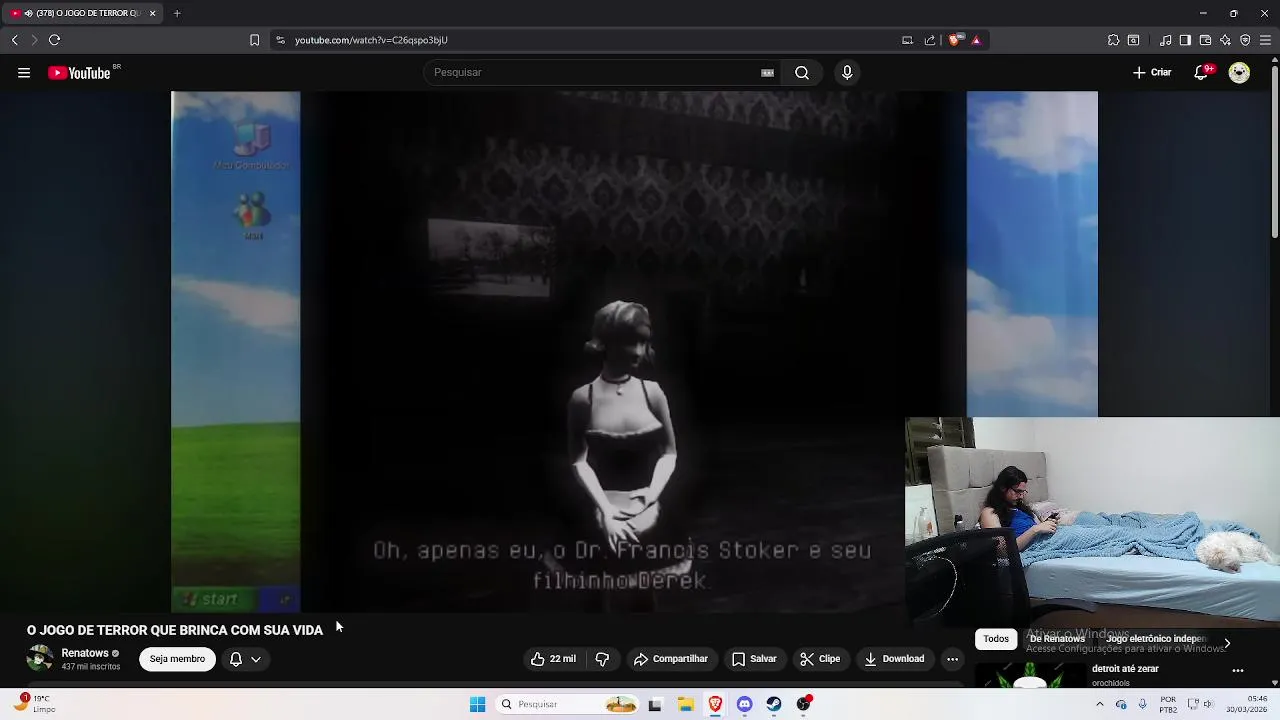Open the Windows Start button
The image size is (1280, 720).
477,704
